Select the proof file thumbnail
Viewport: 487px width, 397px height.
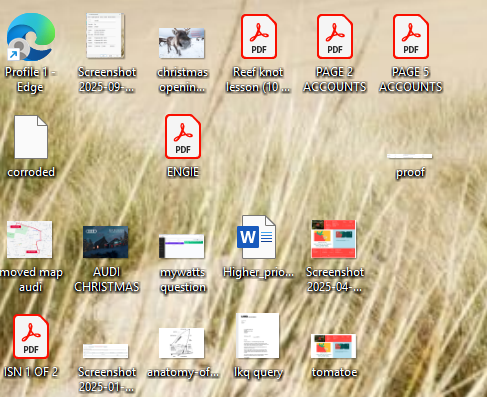410,156
